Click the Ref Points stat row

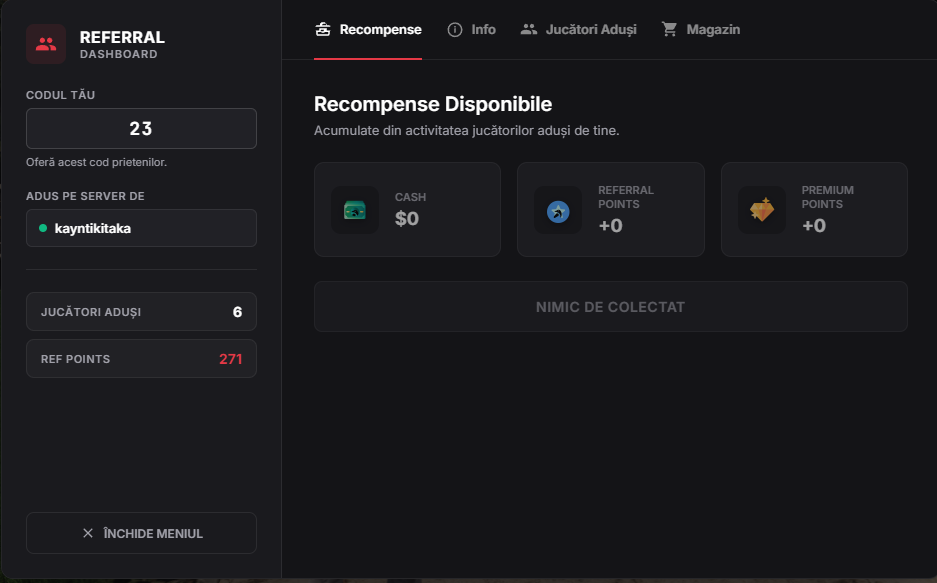142,359
